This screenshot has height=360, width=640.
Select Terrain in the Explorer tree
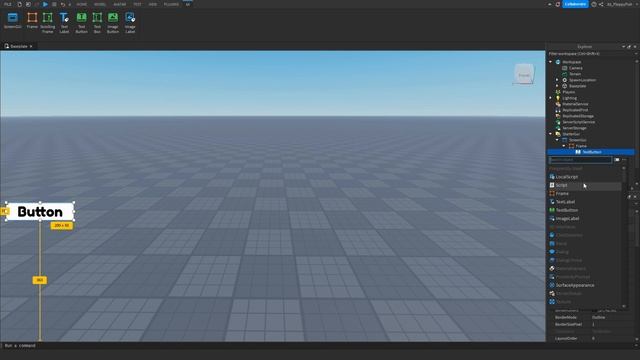click(x=575, y=74)
